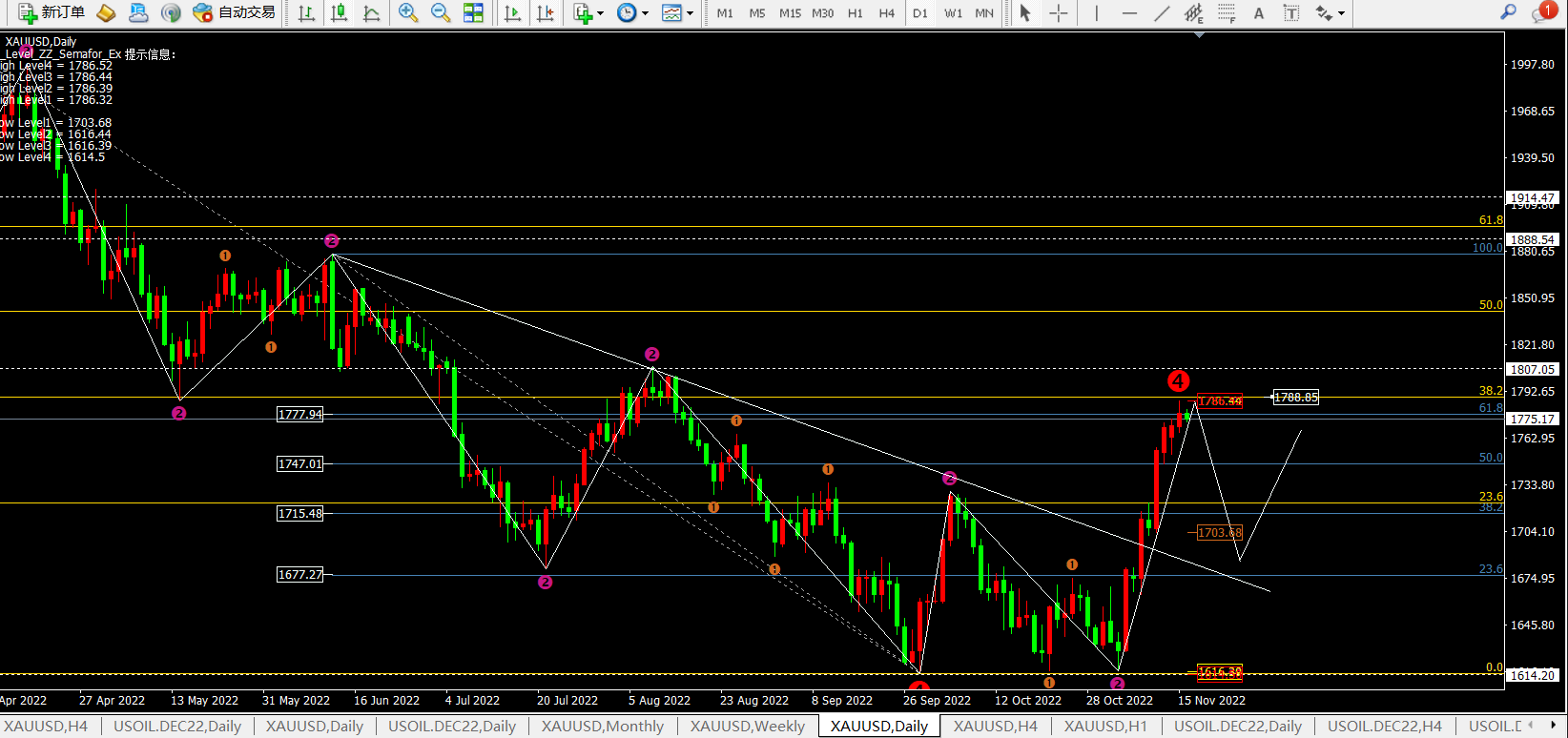1568x738 pixels.
Task: Switch to the XAUUSD,Weekly chart tab
Action: [747, 727]
